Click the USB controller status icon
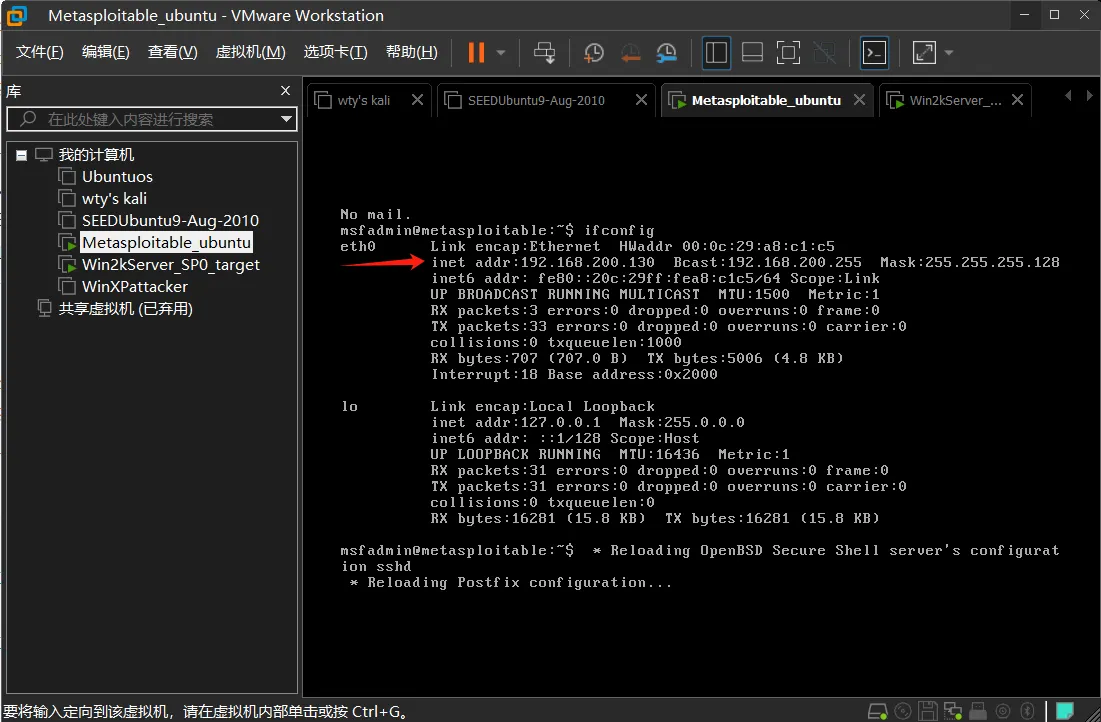The width and height of the screenshot is (1101, 722). [x=978, y=711]
